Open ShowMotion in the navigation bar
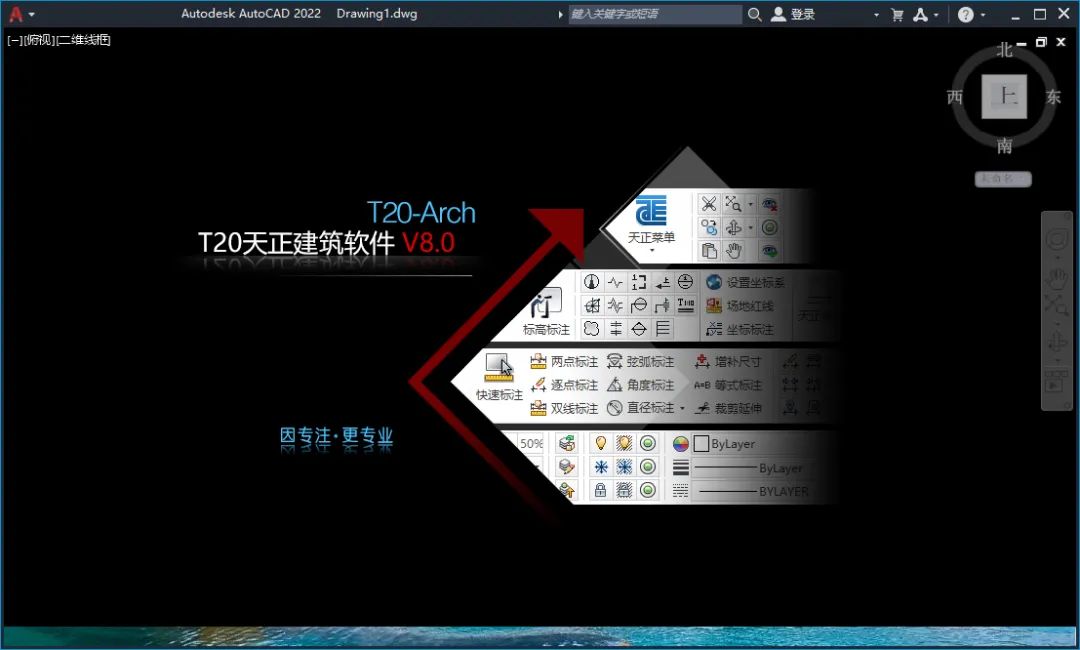Image resolution: width=1080 pixels, height=650 pixels. click(x=1056, y=383)
